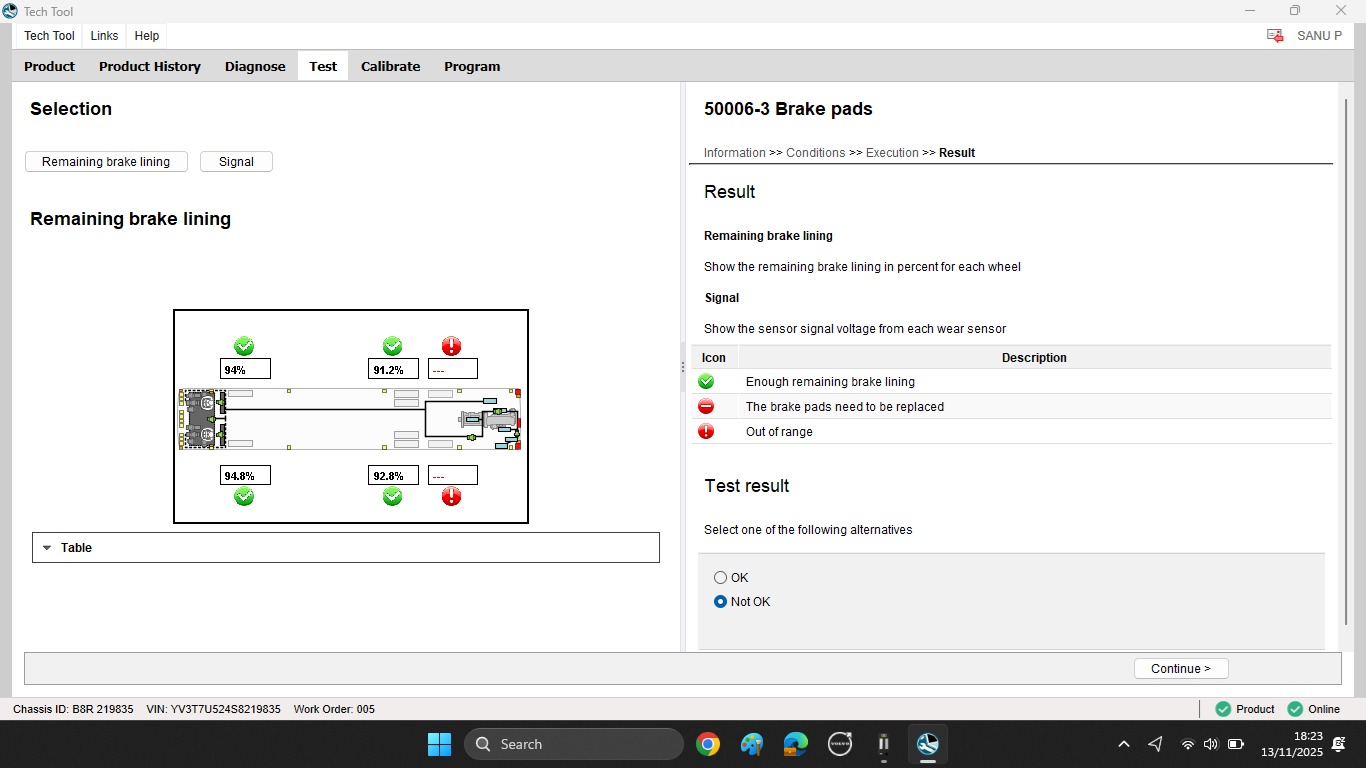
Task: Switch to the Calibrate tab
Action: pyautogui.click(x=390, y=67)
